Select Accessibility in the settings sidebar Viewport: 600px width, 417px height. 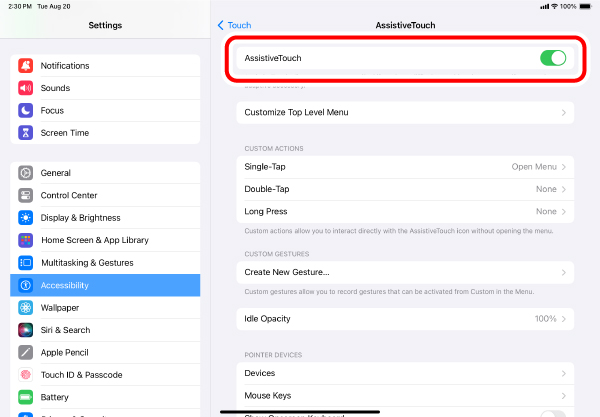click(105, 285)
